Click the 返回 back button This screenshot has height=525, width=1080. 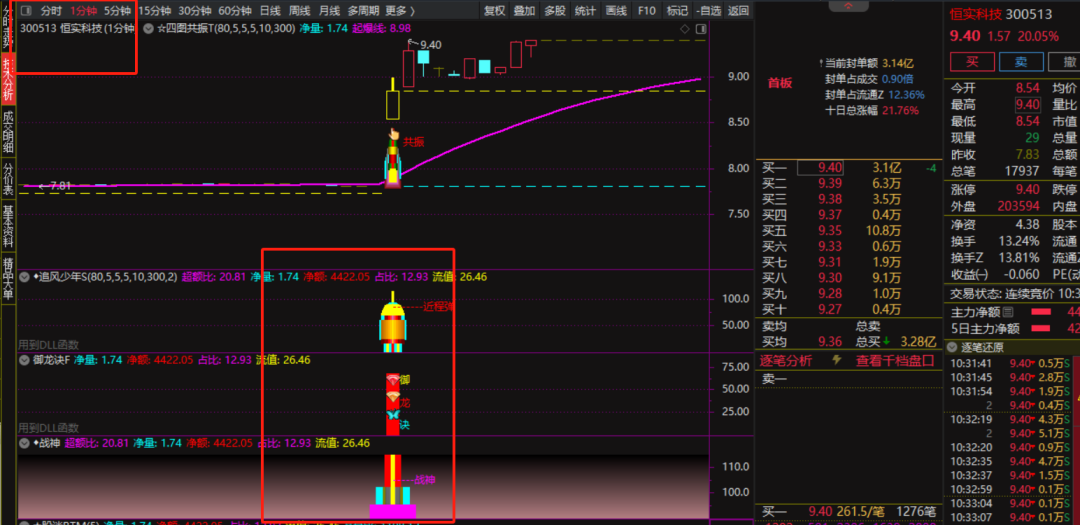738,10
